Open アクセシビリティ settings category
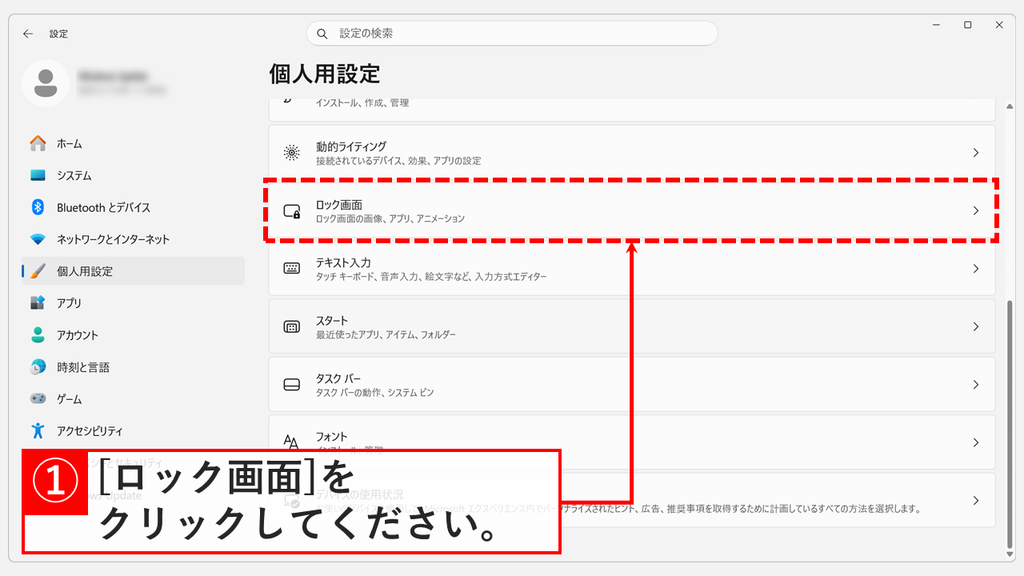 tap(133, 431)
